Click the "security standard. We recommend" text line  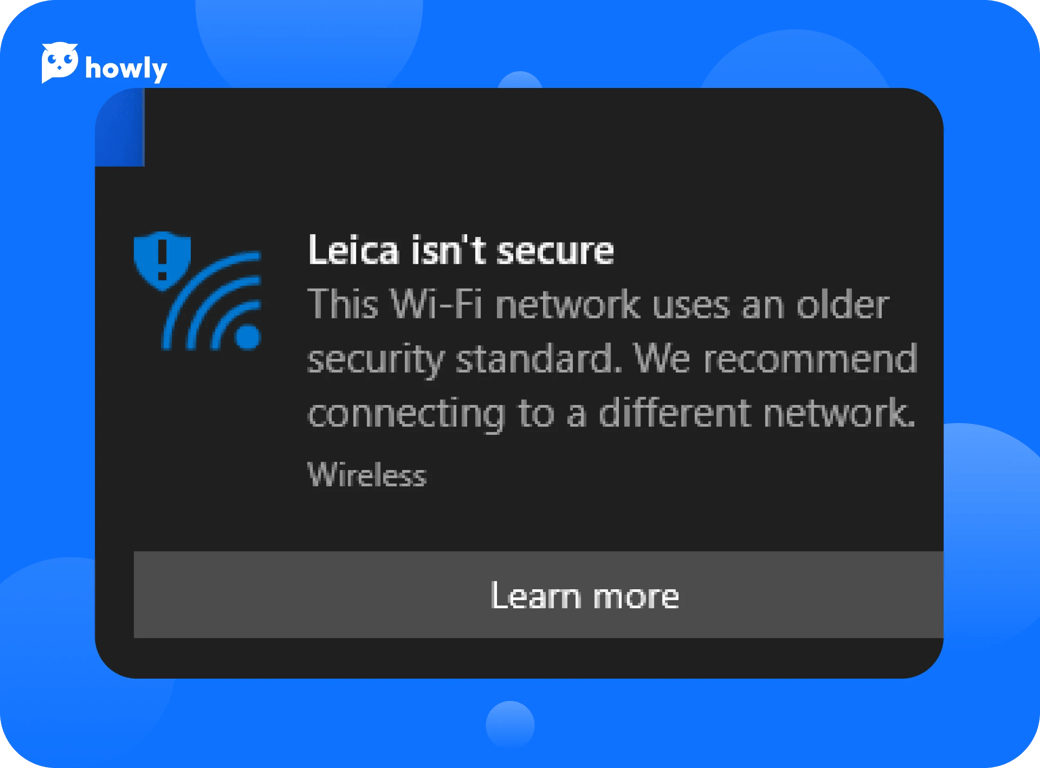click(611, 359)
